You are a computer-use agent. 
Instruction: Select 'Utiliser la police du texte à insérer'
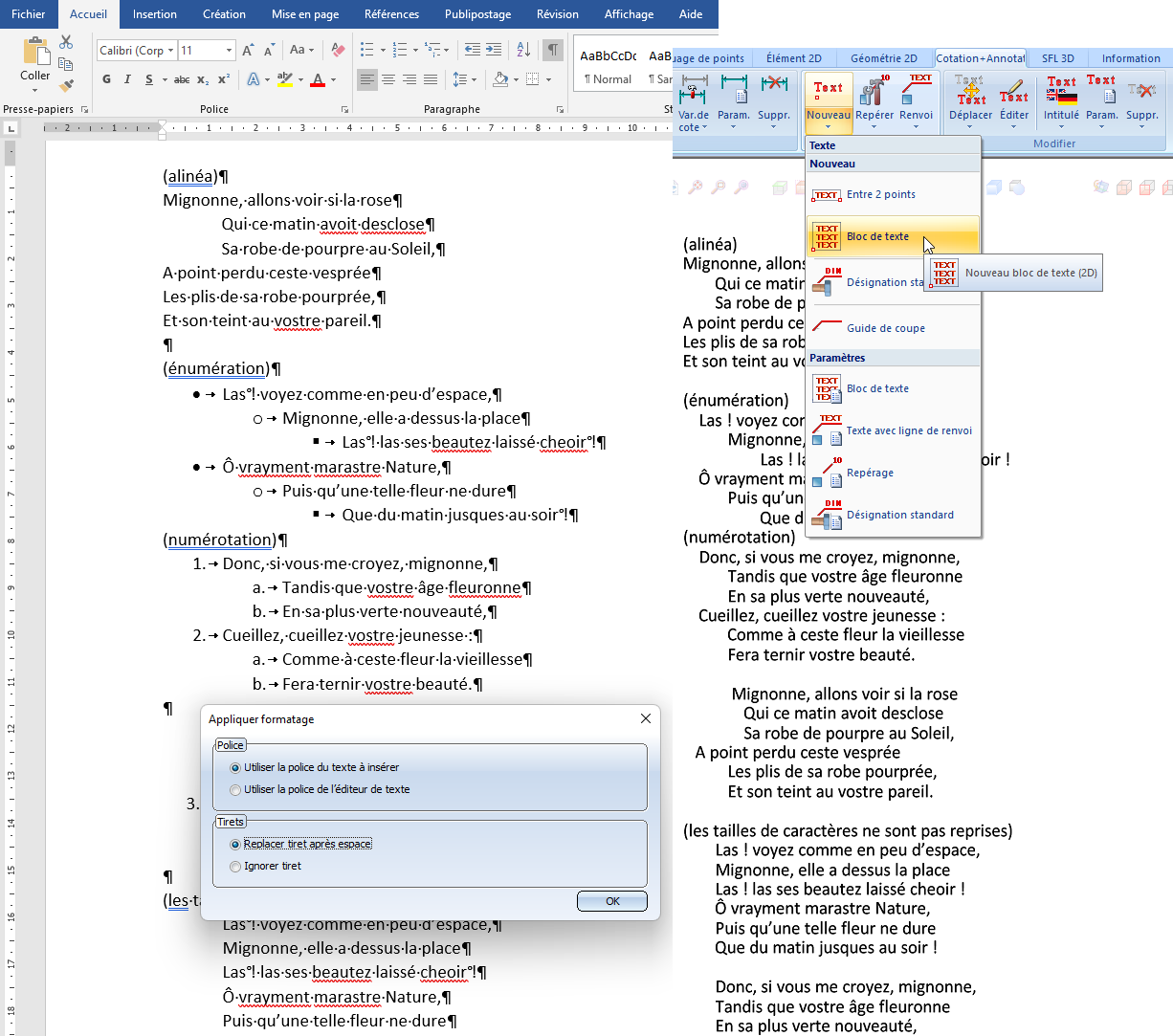point(315,767)
